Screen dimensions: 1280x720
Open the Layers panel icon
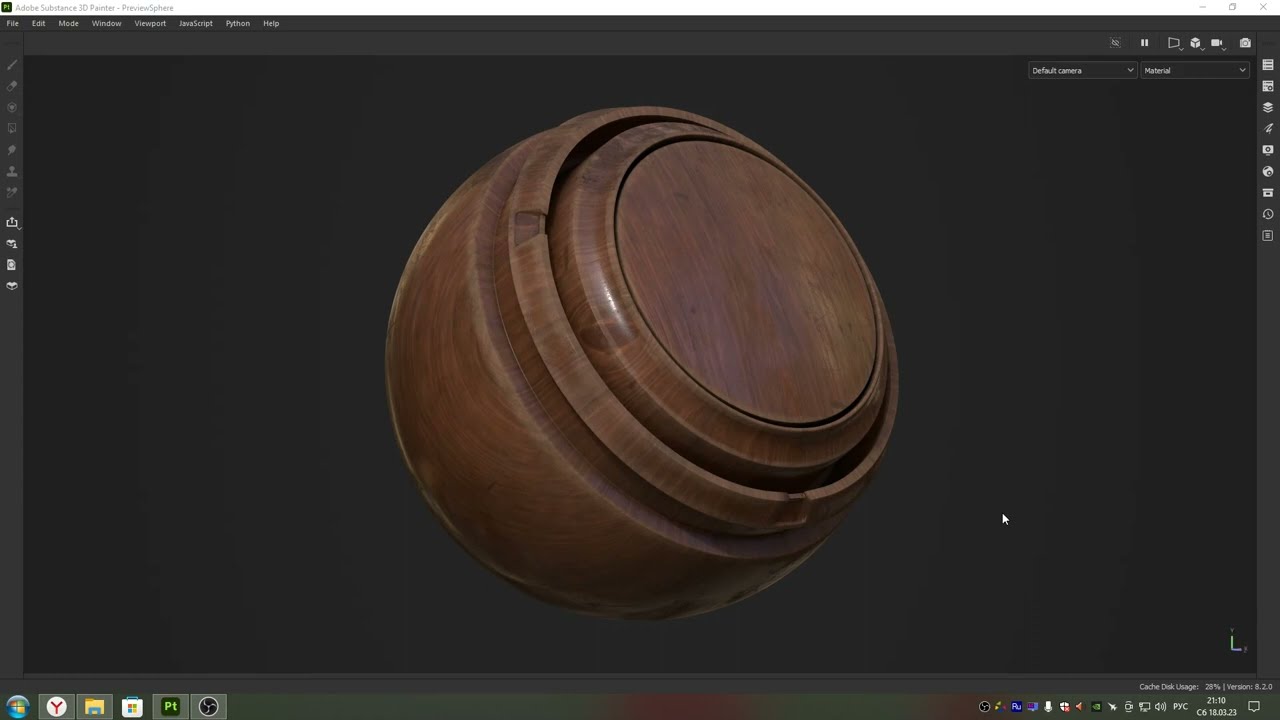tap(1268, 107)
